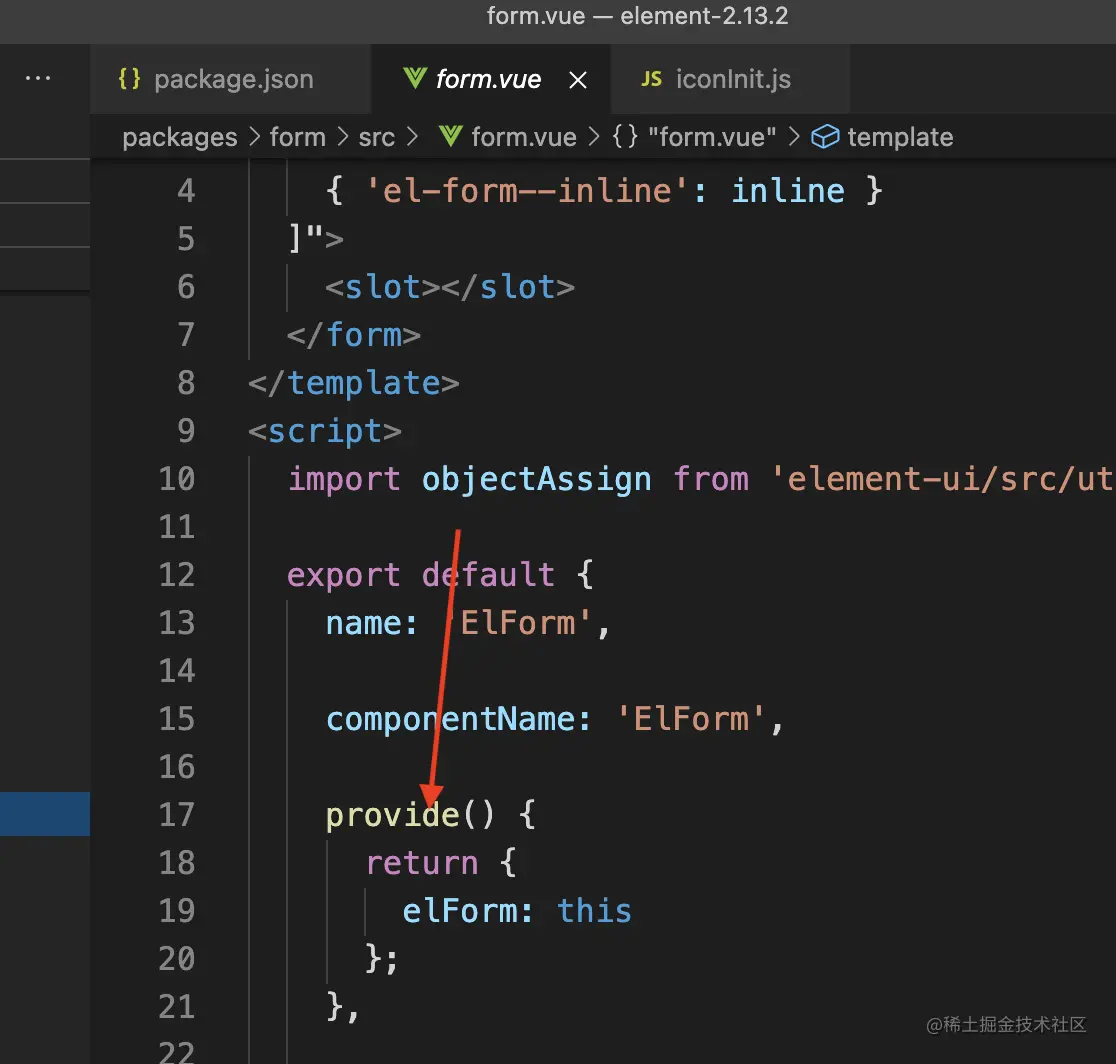Click the 'provide' method name
Screen dimensions: 1116x1064
coord(392,814)
